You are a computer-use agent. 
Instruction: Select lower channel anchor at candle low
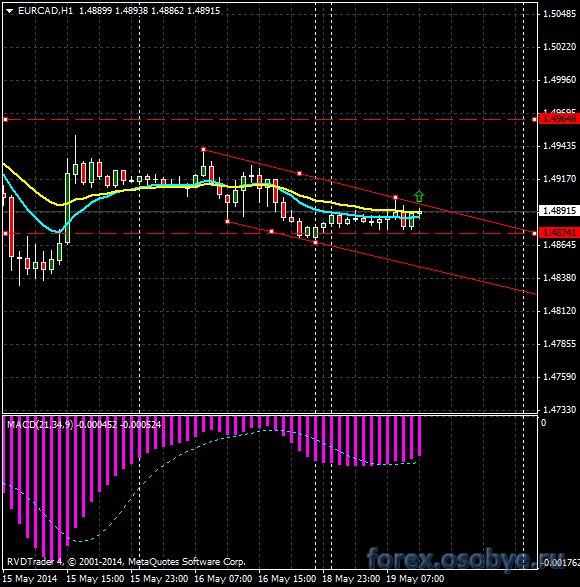pos(316,243)
